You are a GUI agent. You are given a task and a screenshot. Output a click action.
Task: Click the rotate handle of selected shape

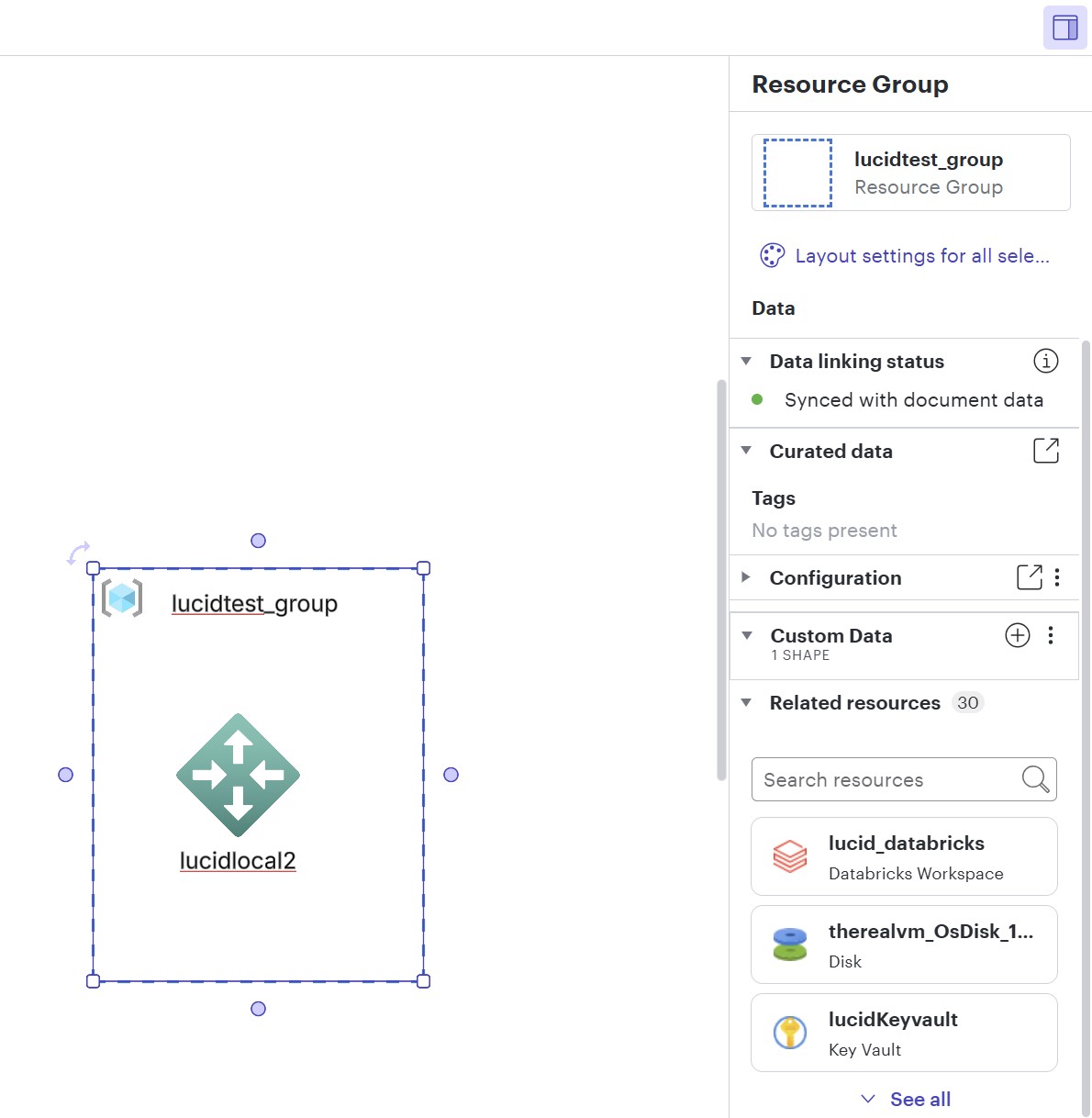[78, 553]
